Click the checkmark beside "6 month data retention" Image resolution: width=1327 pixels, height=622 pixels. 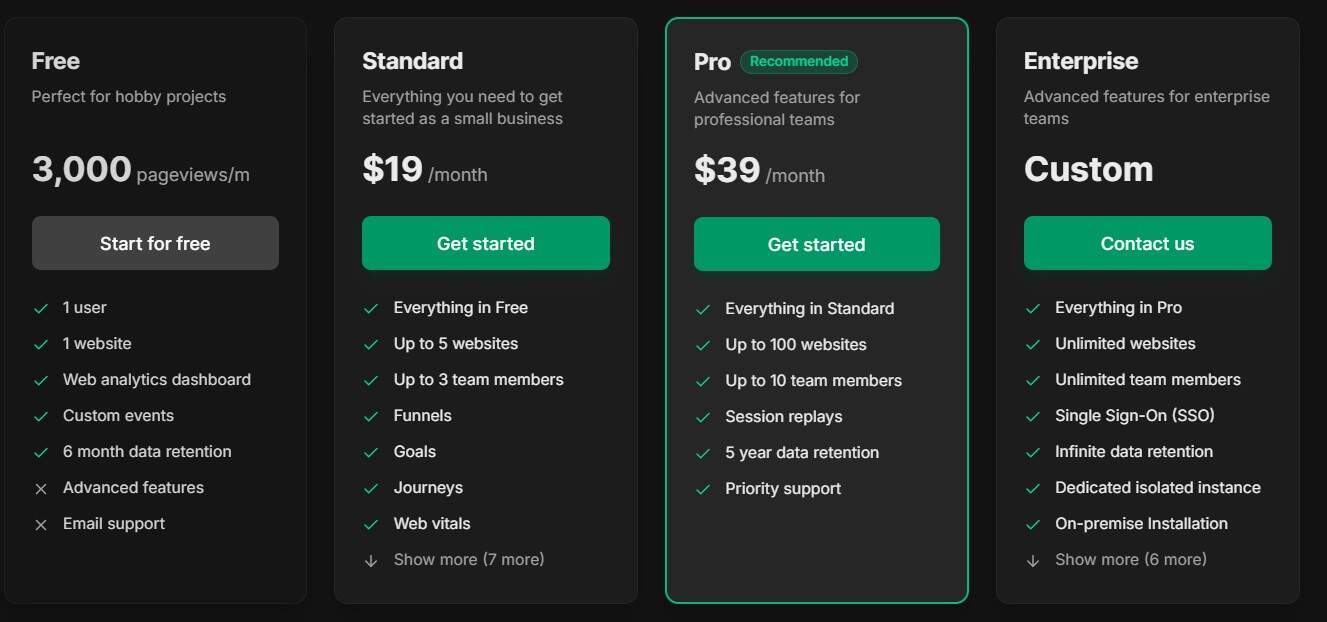[40, 451]
